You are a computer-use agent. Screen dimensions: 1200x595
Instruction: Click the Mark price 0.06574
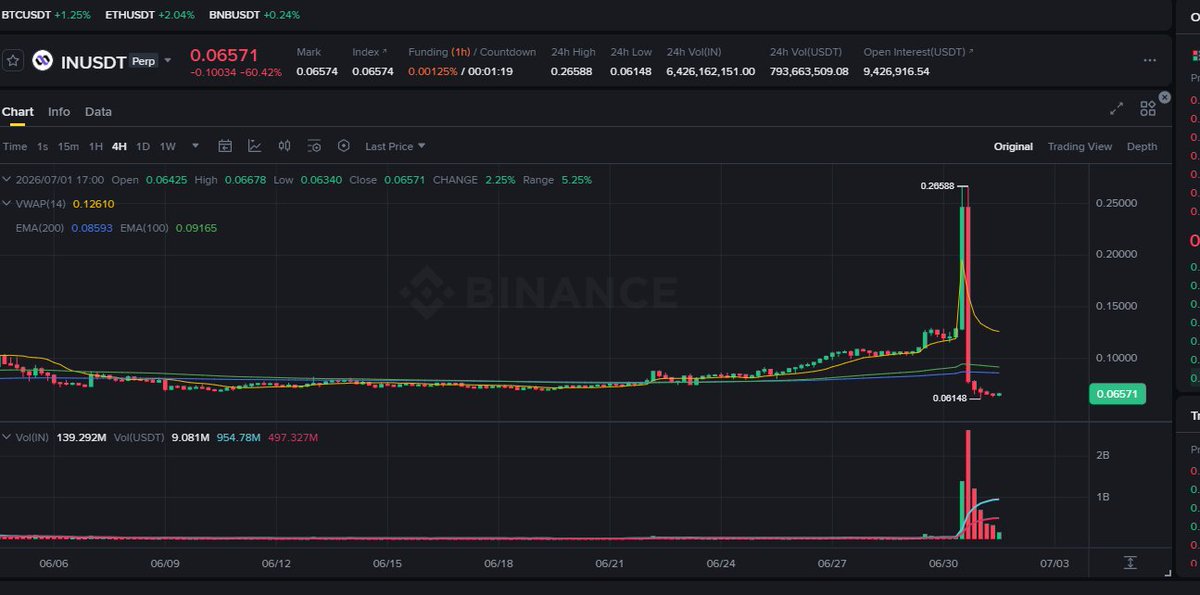click(317, 71)
